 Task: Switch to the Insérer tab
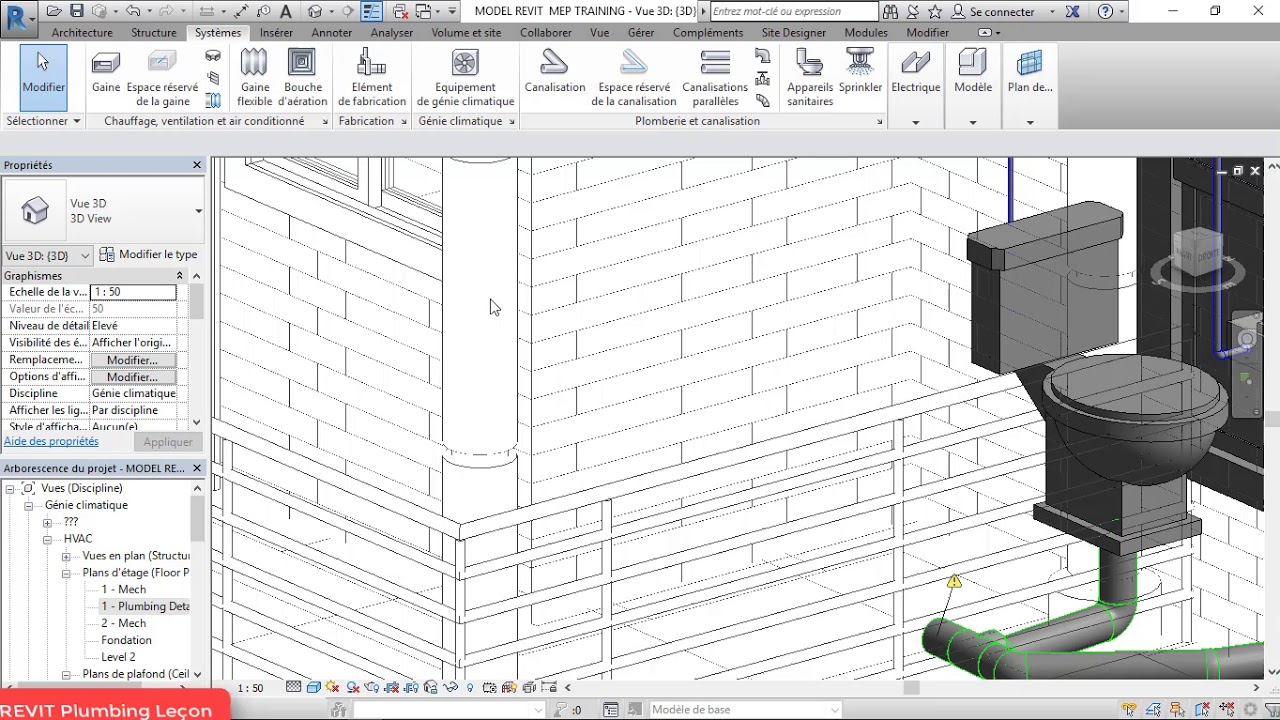click(x=276, y=33)
